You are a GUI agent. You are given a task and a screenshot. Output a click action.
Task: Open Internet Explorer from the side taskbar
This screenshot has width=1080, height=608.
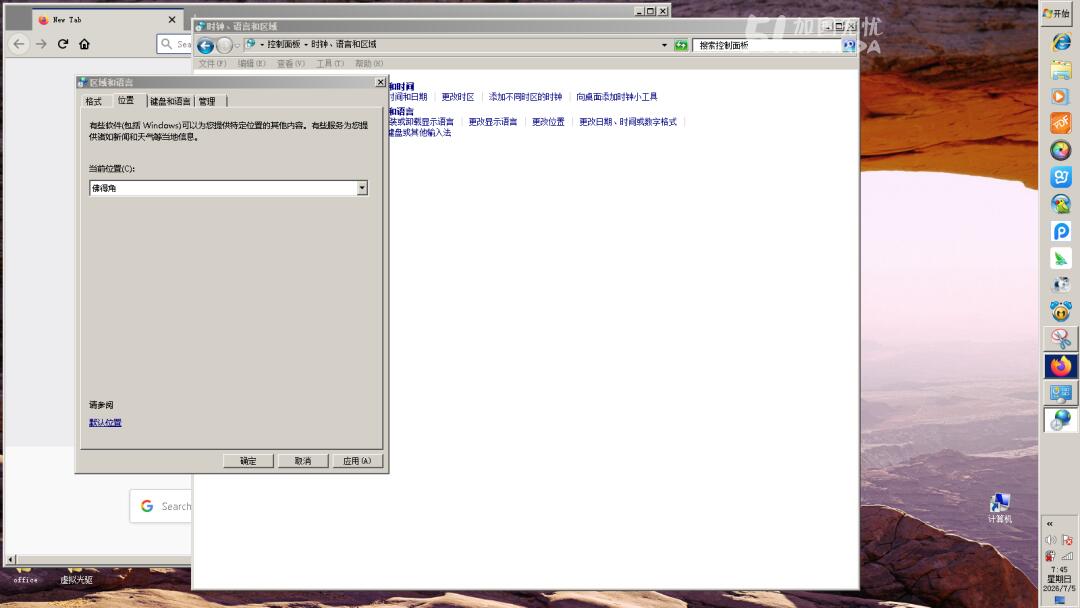pyautogui.click(x=1061, y=42)
